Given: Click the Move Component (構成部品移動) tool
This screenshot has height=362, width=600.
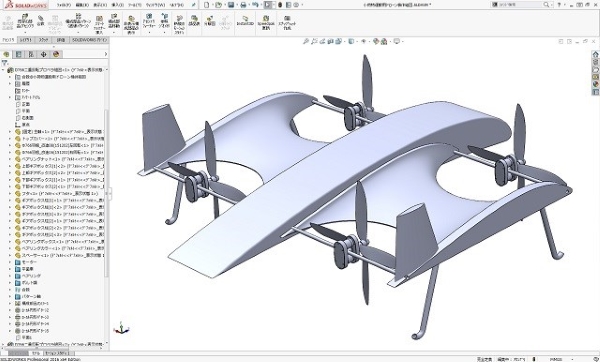Looking at the screenshot, I should (x=114, y=23).
